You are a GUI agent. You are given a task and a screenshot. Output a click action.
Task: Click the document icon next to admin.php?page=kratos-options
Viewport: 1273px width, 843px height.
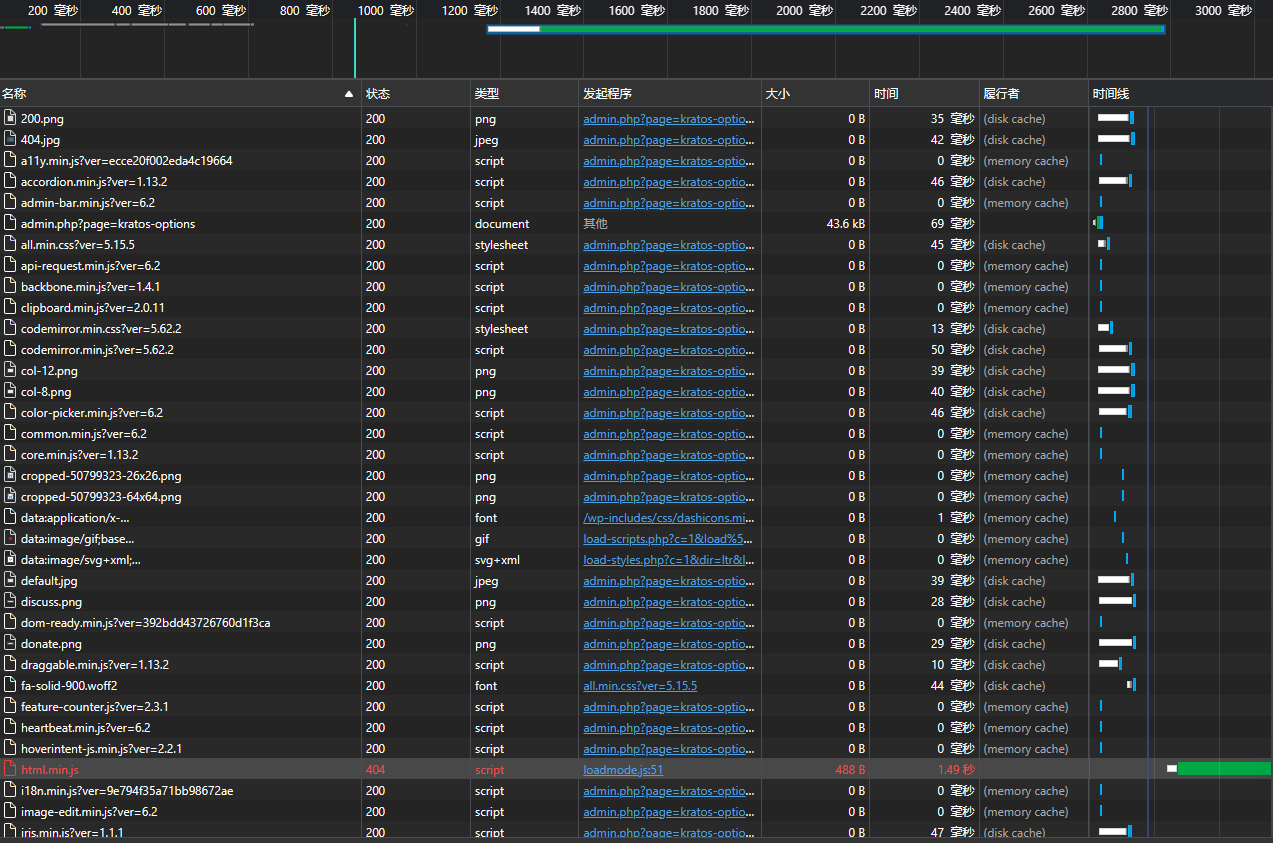pos(10,223)
